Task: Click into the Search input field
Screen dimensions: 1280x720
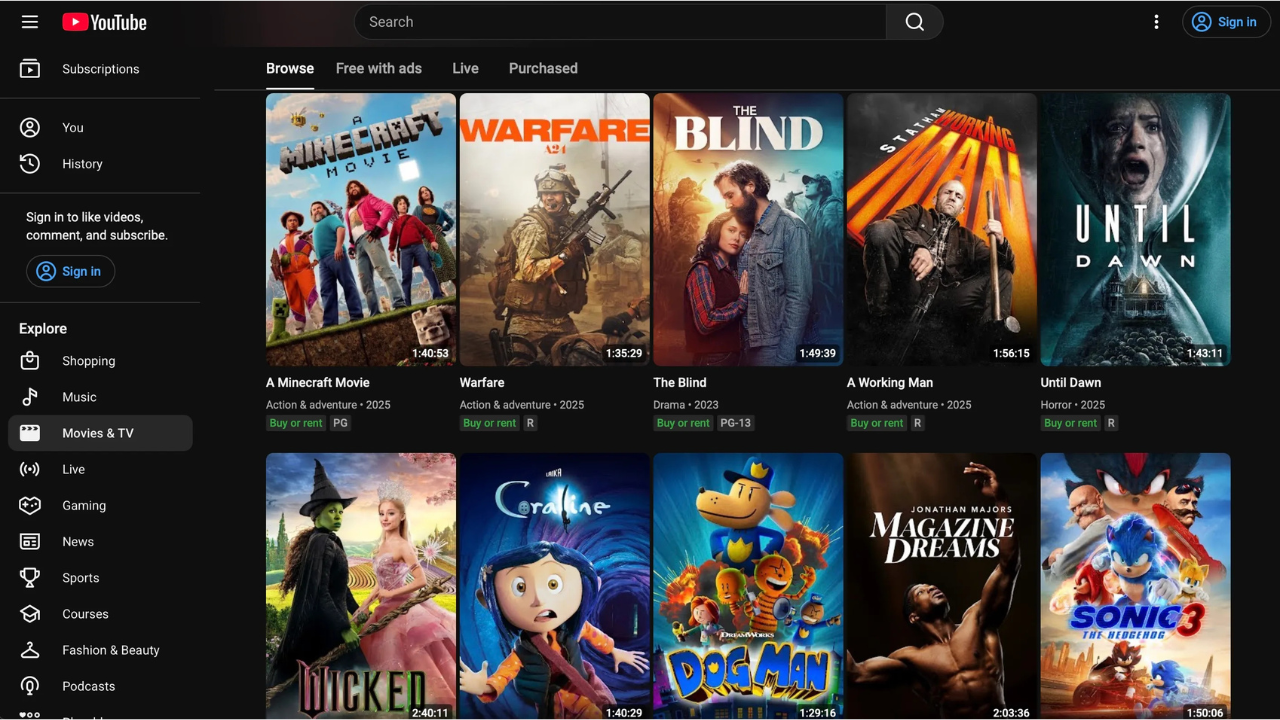Action: [620, 22]
